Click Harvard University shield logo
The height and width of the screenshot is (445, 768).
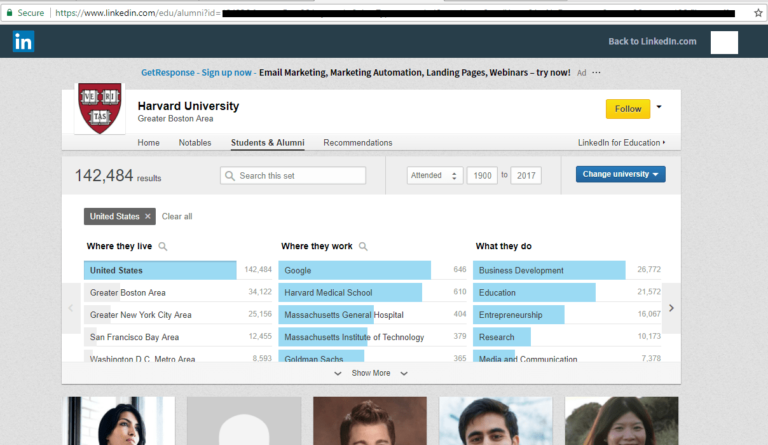point(100,108)
